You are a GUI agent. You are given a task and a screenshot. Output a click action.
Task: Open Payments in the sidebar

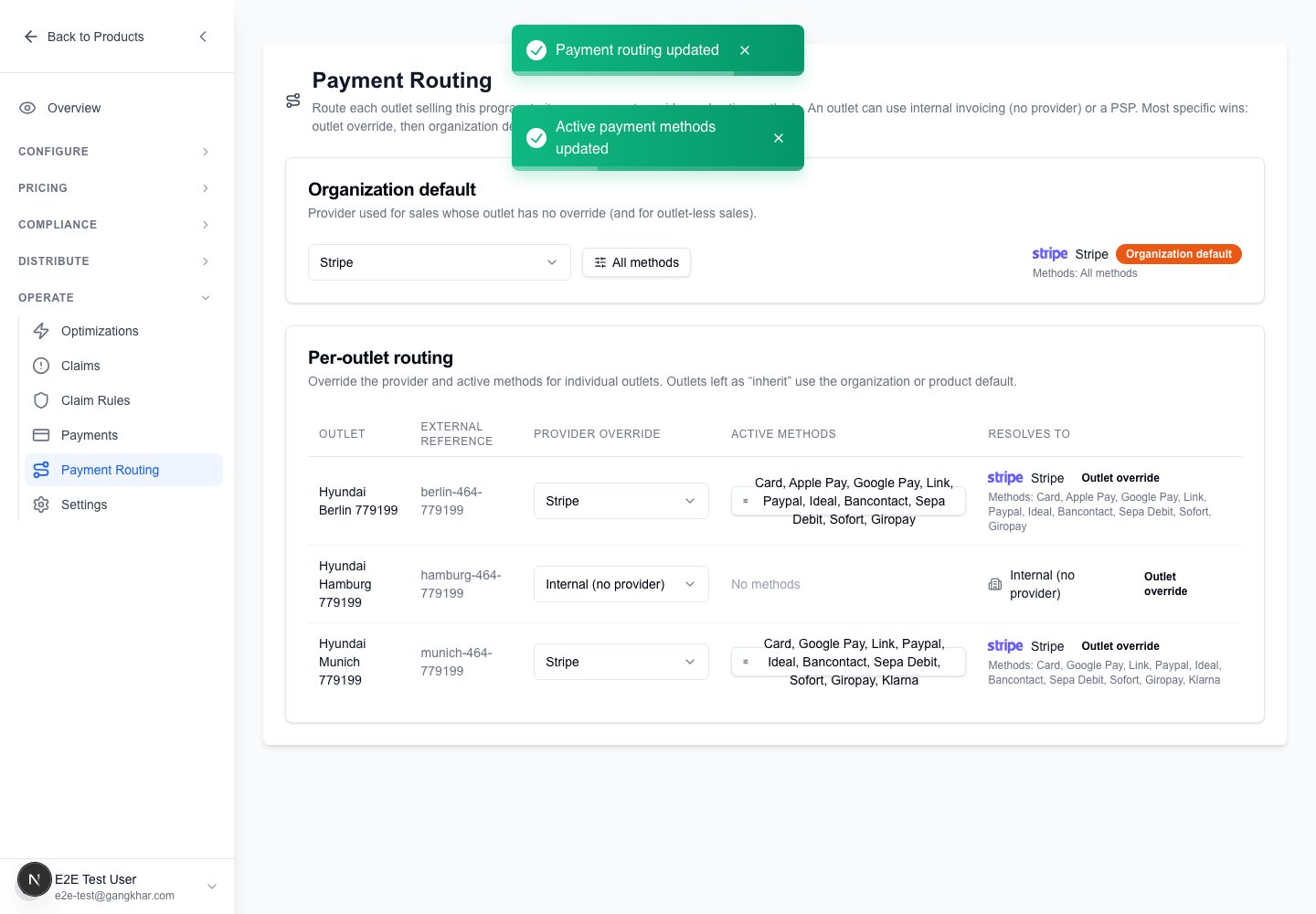(x=124, y=435)
